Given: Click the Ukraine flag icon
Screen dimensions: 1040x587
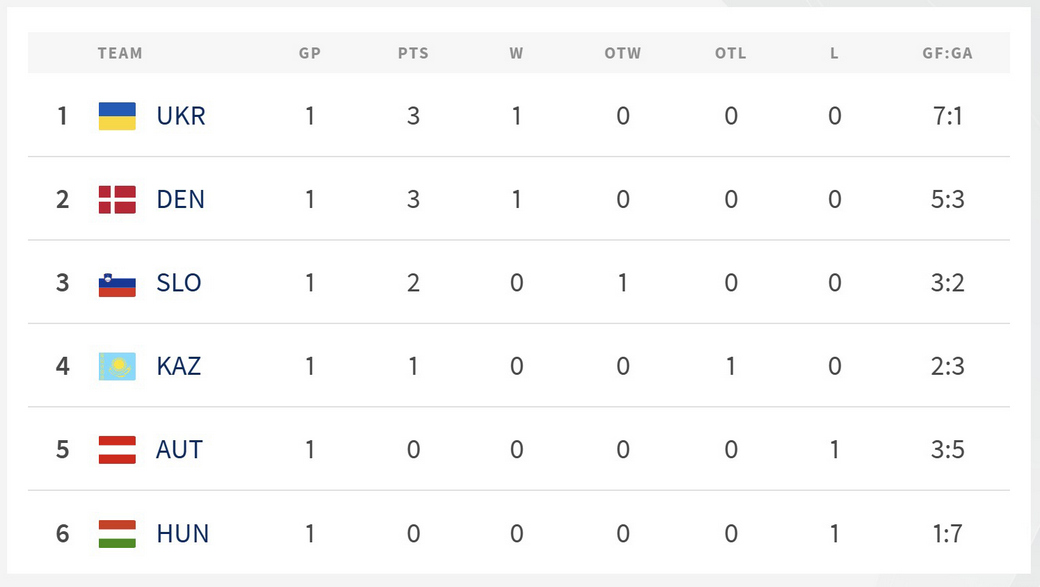Looking at the screenshot, I should (x=117, y=116).
